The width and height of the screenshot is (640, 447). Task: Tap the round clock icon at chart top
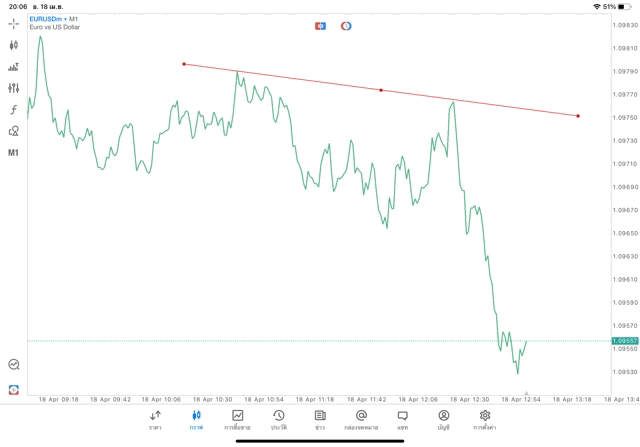(346, 25)
